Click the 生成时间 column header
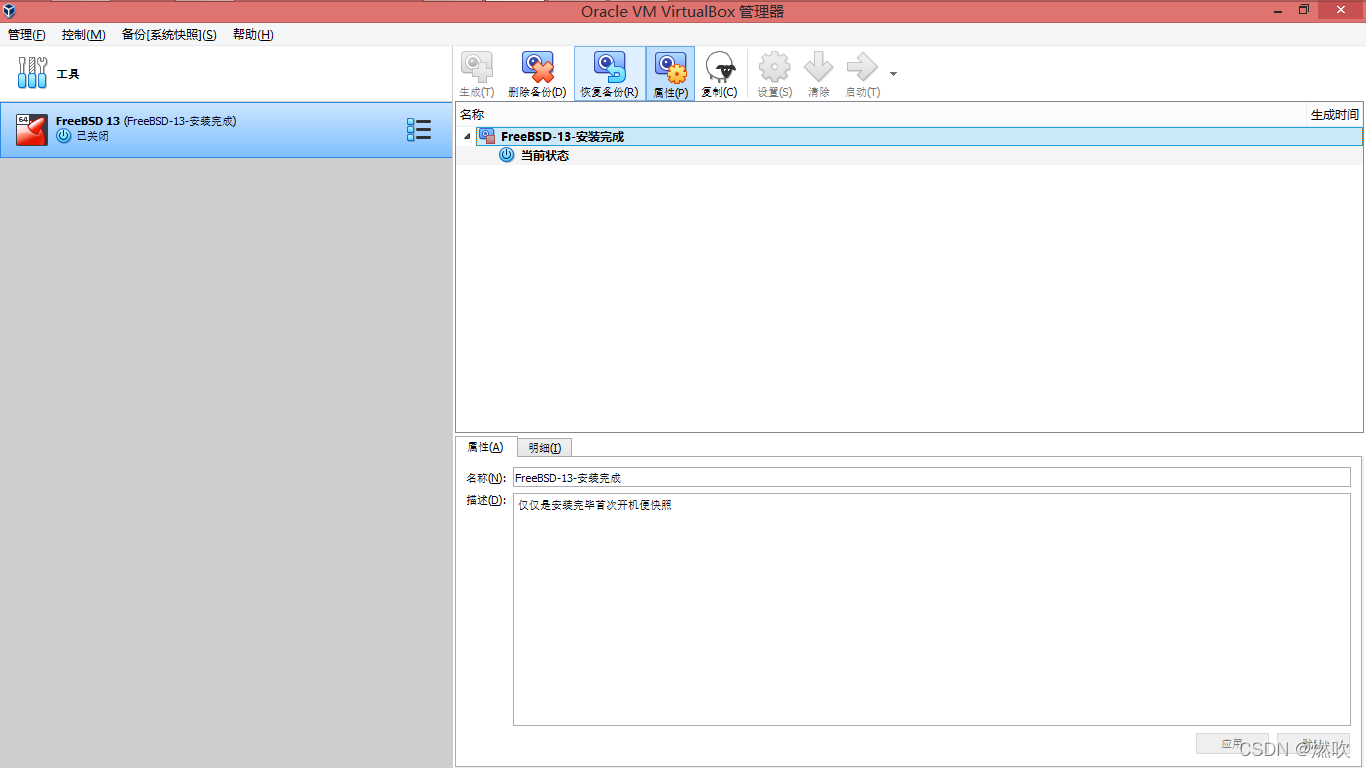 pos(1335,115)
